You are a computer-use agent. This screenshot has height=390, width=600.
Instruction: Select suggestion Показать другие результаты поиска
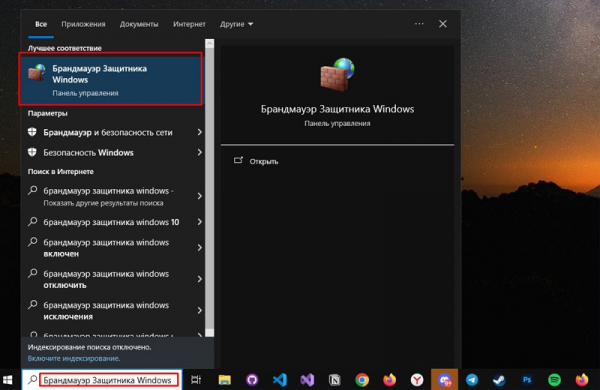[113, 196]
